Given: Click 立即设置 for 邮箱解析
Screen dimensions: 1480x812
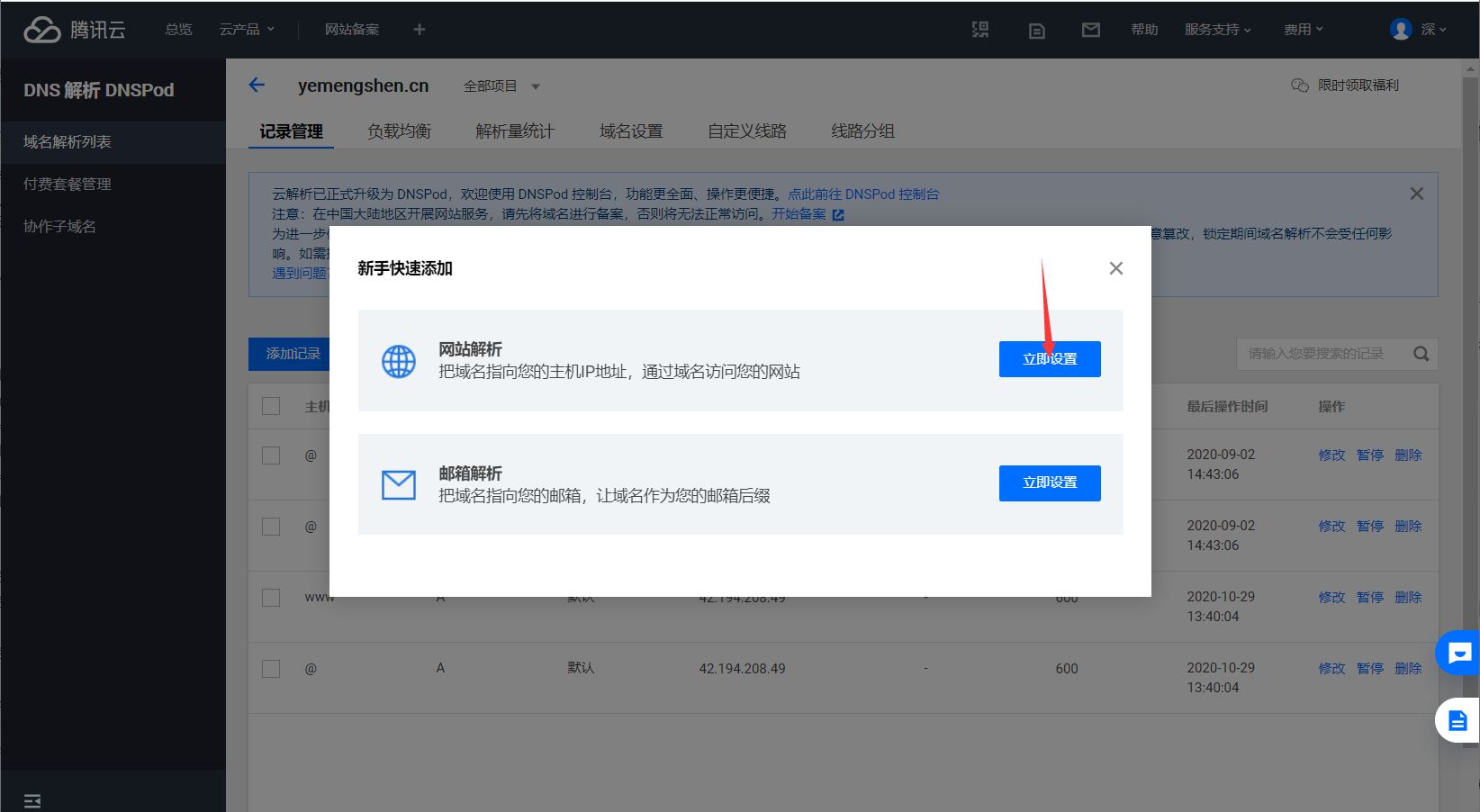Looking at the screenshot, I should pos(1049,483).
